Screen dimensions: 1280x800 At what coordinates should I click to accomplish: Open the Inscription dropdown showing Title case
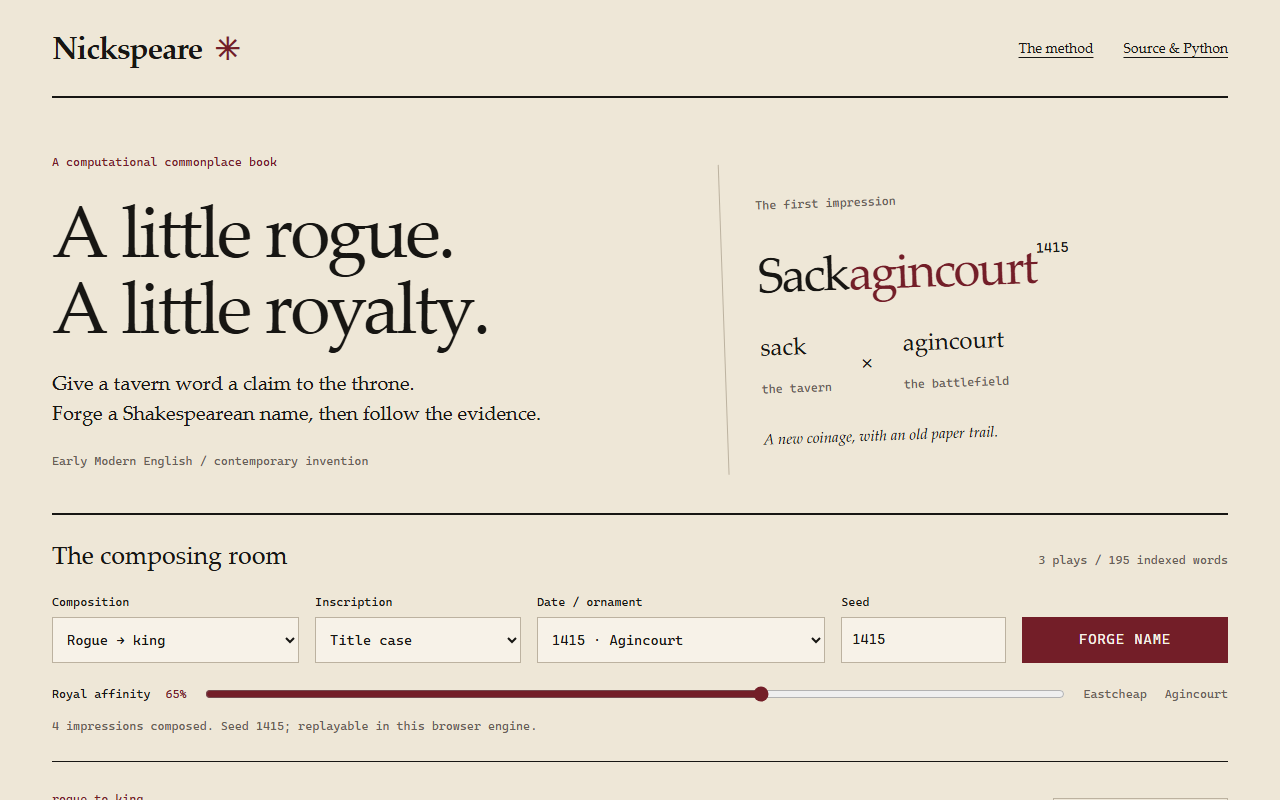click(x=418, y=640)
